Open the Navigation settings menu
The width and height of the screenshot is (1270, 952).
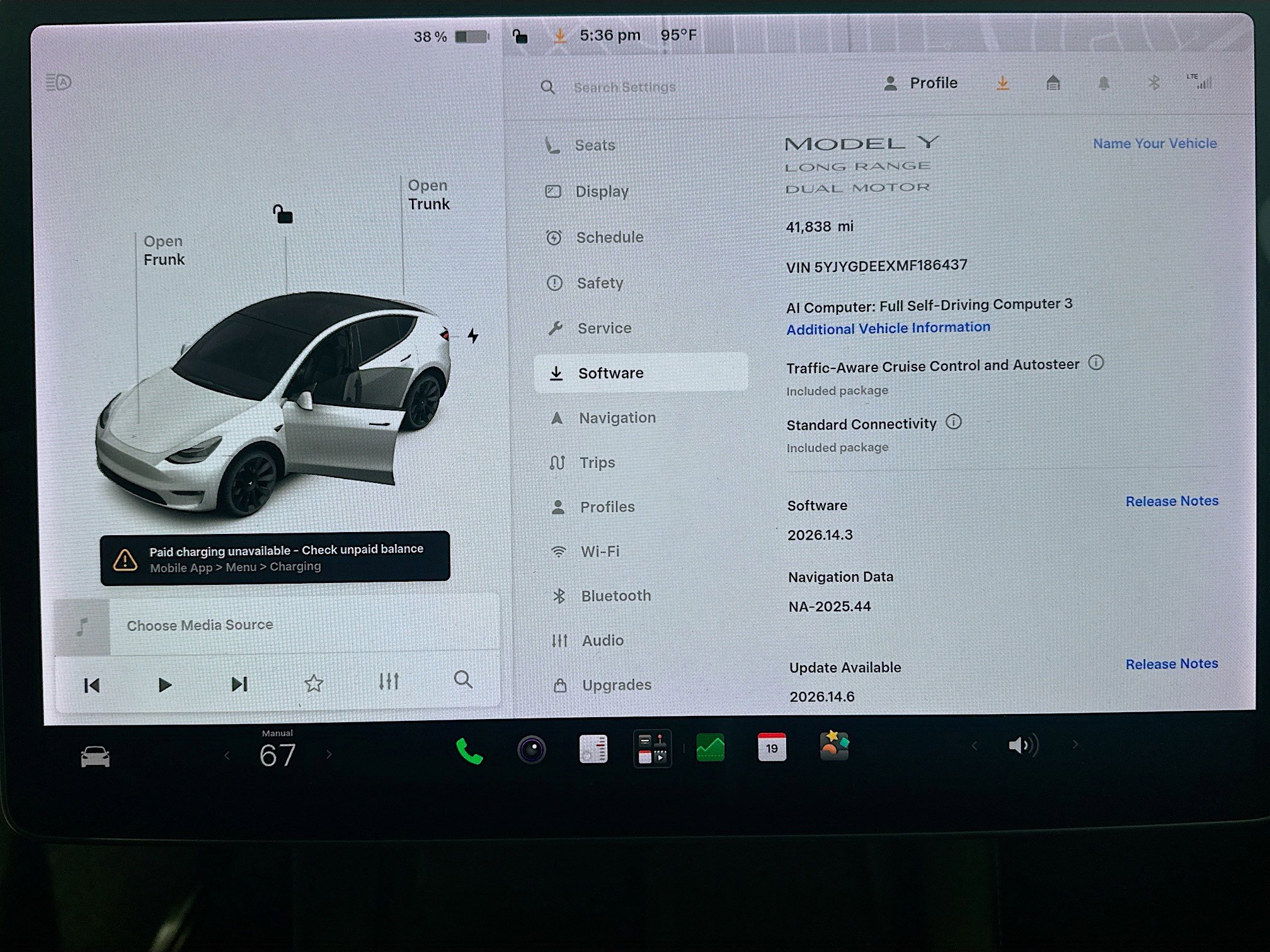pyautogui.click(x=602, y=418)
